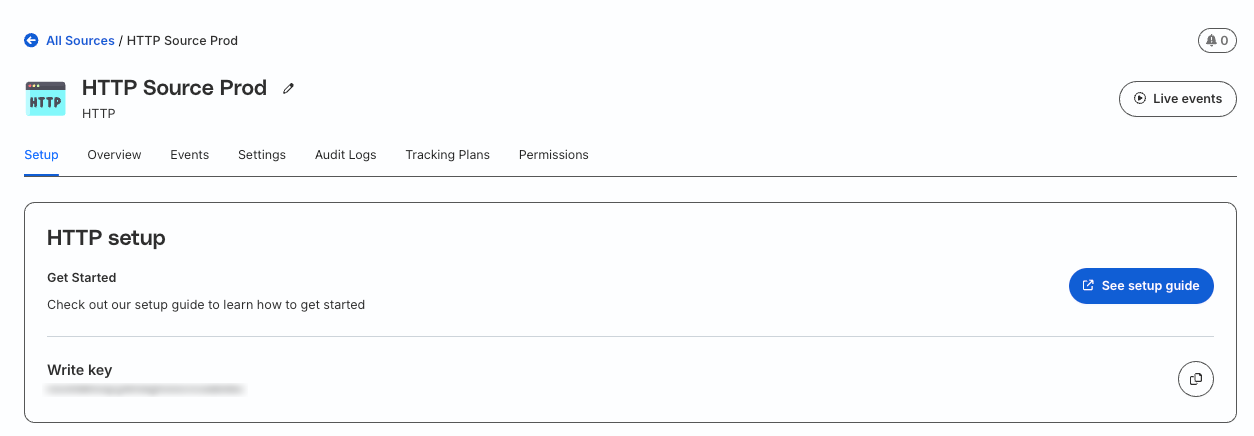The width and height of the screenshot is (1254, 436).
Task: Click the HTTP Source Prod breadcrumb text
Action: (x=182, y=41)
